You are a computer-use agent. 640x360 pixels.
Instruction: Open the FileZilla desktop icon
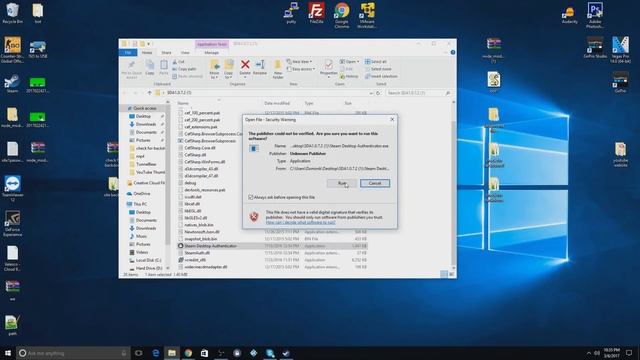pyautogui.click(x=316, y=13)
